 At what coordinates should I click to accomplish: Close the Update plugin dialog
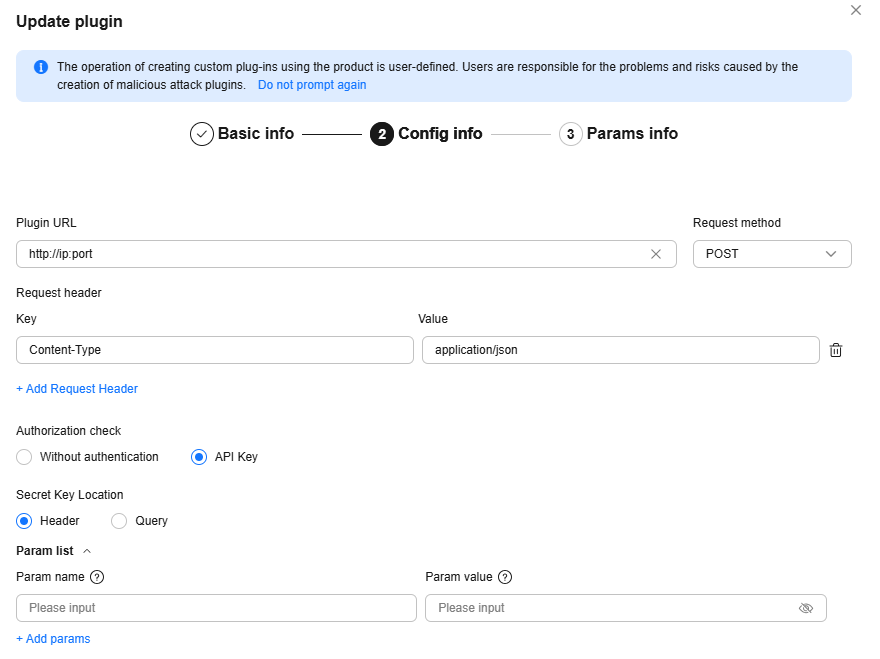click(855, 11)
